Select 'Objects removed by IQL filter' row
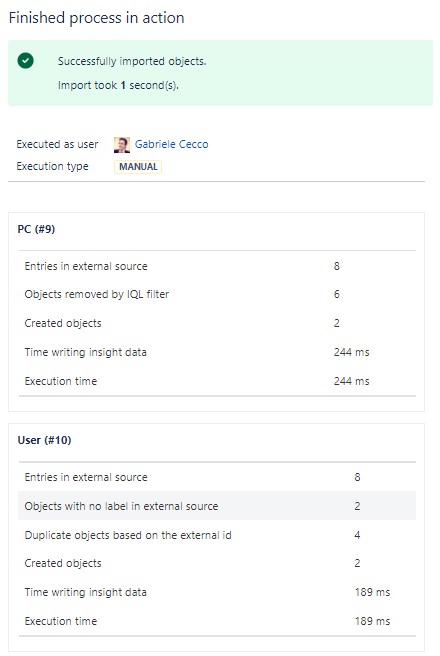The height and width of the screenshot is (656, 440). click(x=217, y=294)
